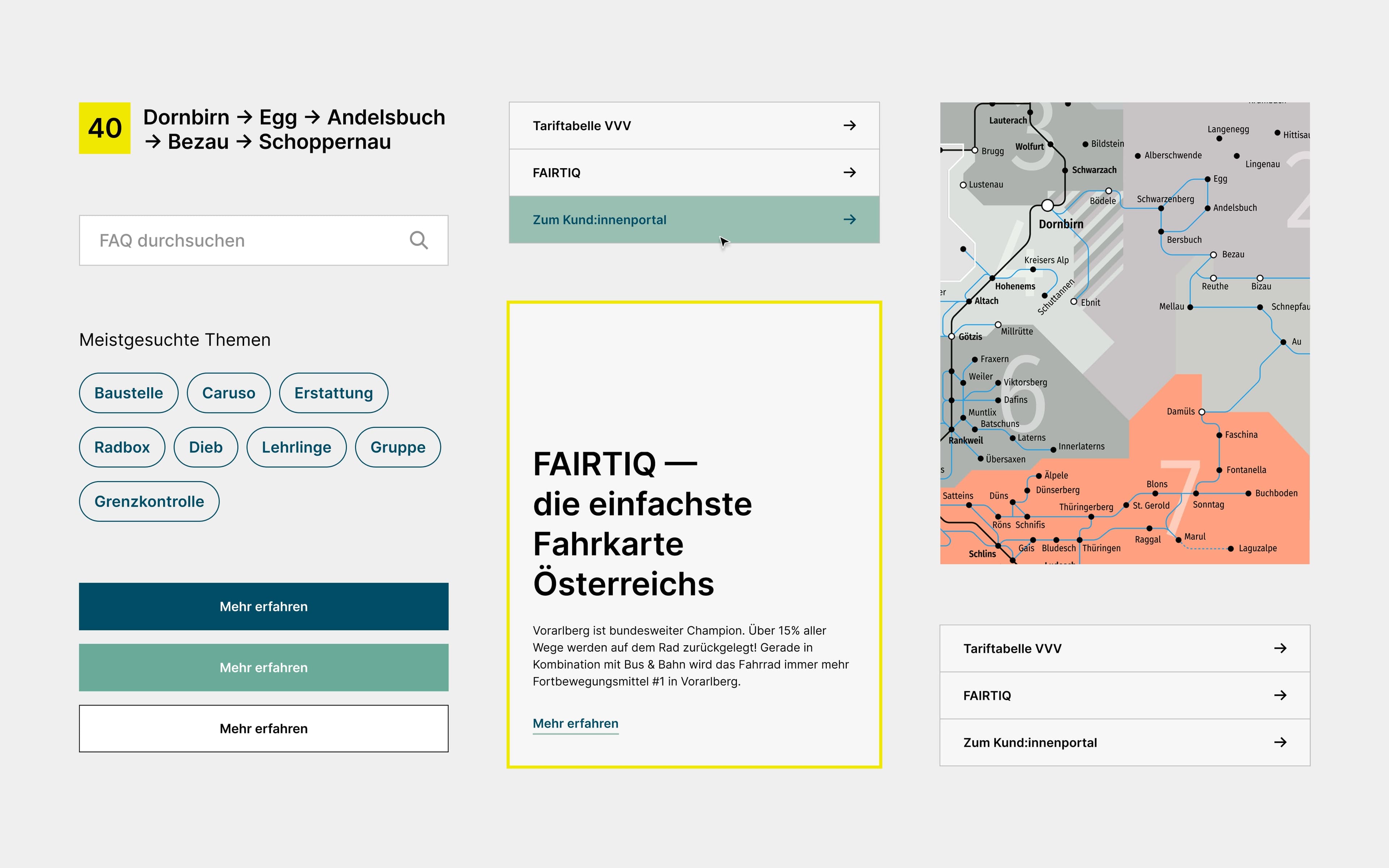Screen dimensions: 1389x868
Task: Select the Gruppe topic chip
Action: pos(398,447)
